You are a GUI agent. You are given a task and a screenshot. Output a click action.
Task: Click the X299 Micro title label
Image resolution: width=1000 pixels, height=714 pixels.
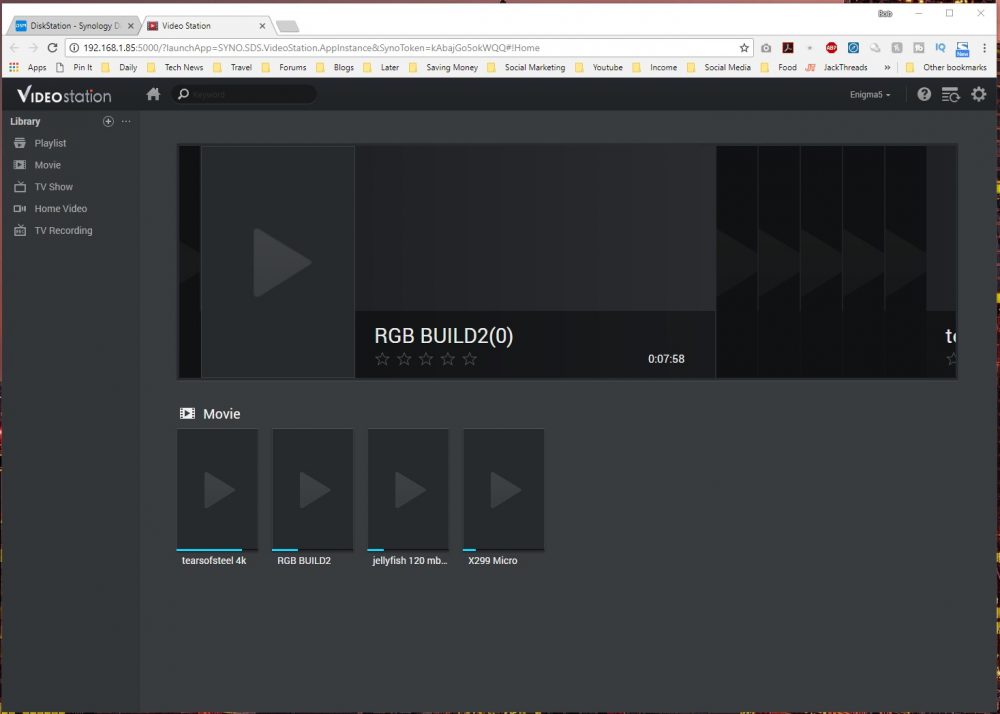[x=492, y=560]
